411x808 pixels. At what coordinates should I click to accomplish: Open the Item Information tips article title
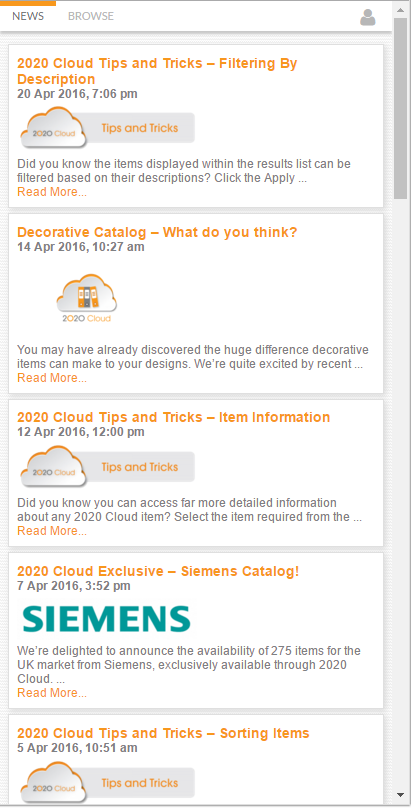pyautogui.click(x=174, y=417)
